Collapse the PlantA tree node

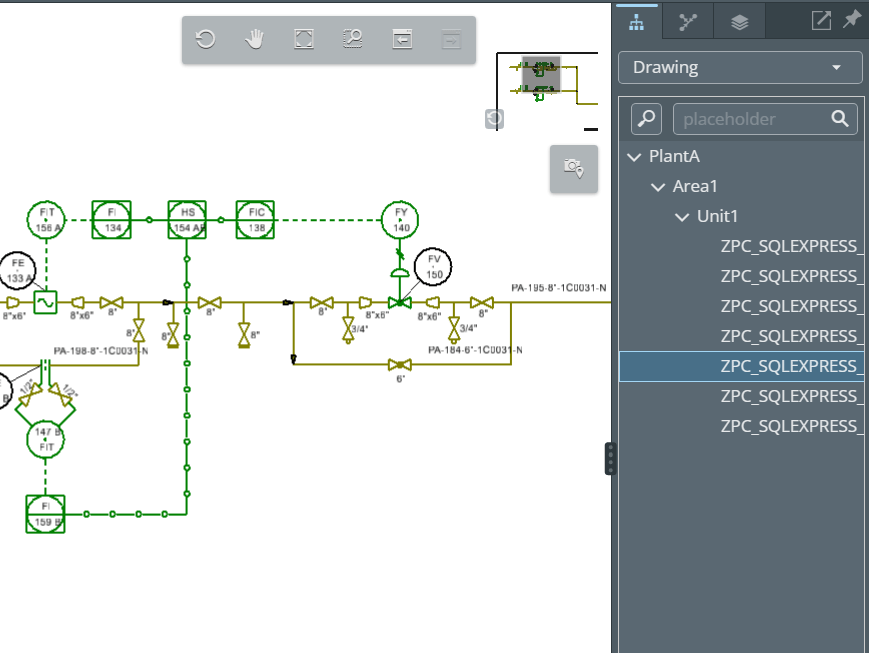click(x=633, y=157)
